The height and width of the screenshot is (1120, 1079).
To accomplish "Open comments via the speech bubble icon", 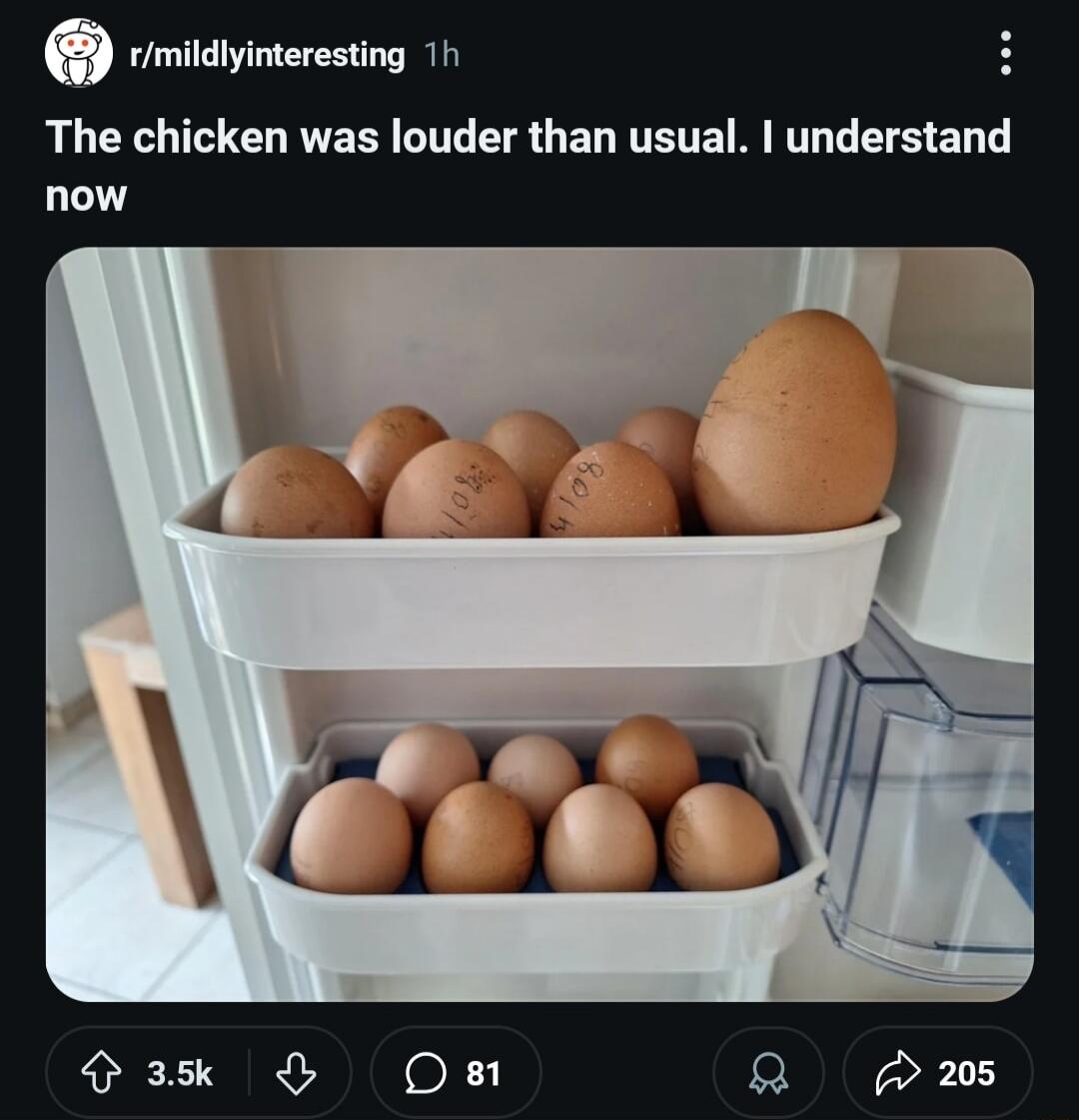I will [426, 1073].
